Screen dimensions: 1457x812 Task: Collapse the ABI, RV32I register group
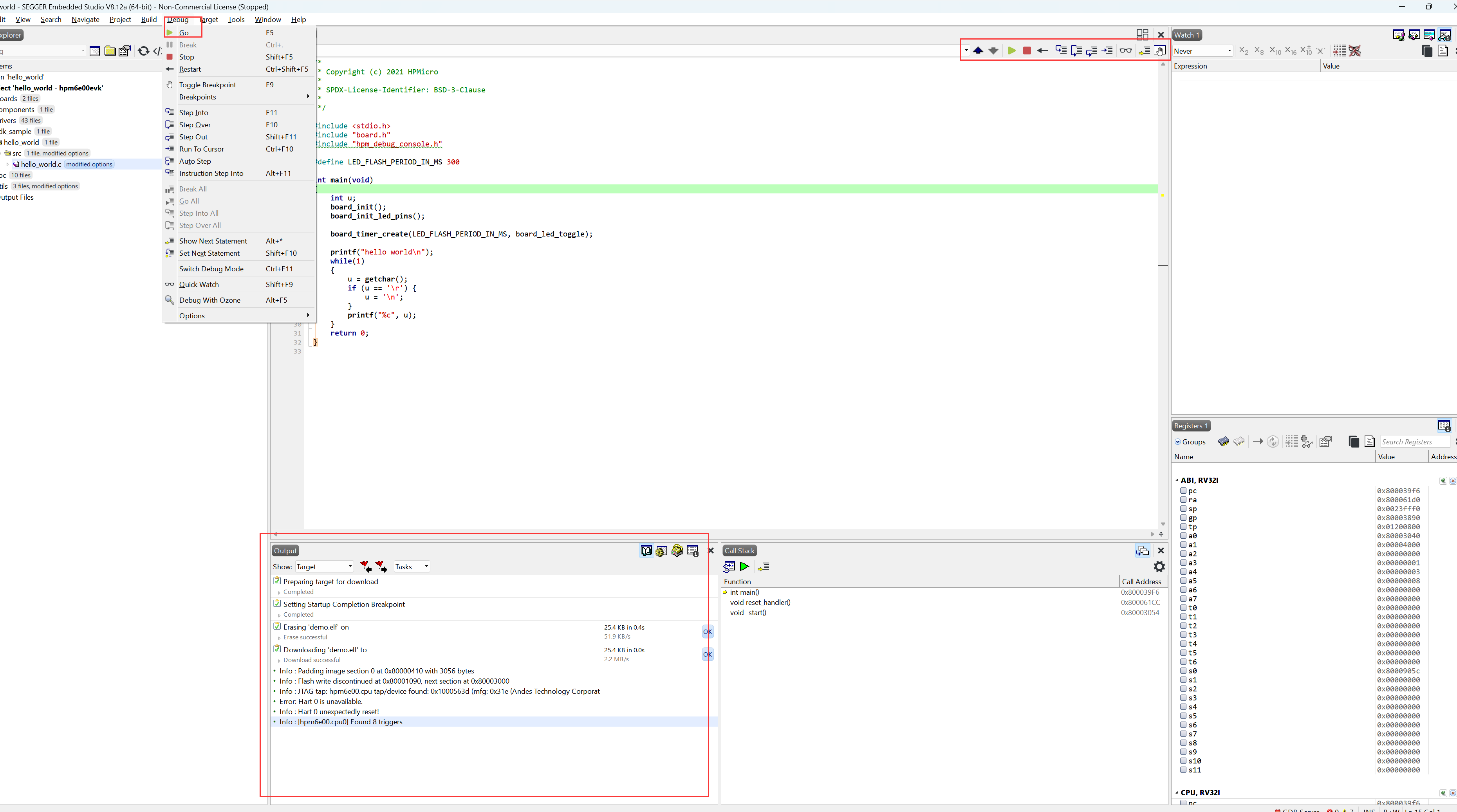click(x=1177, y=480)
